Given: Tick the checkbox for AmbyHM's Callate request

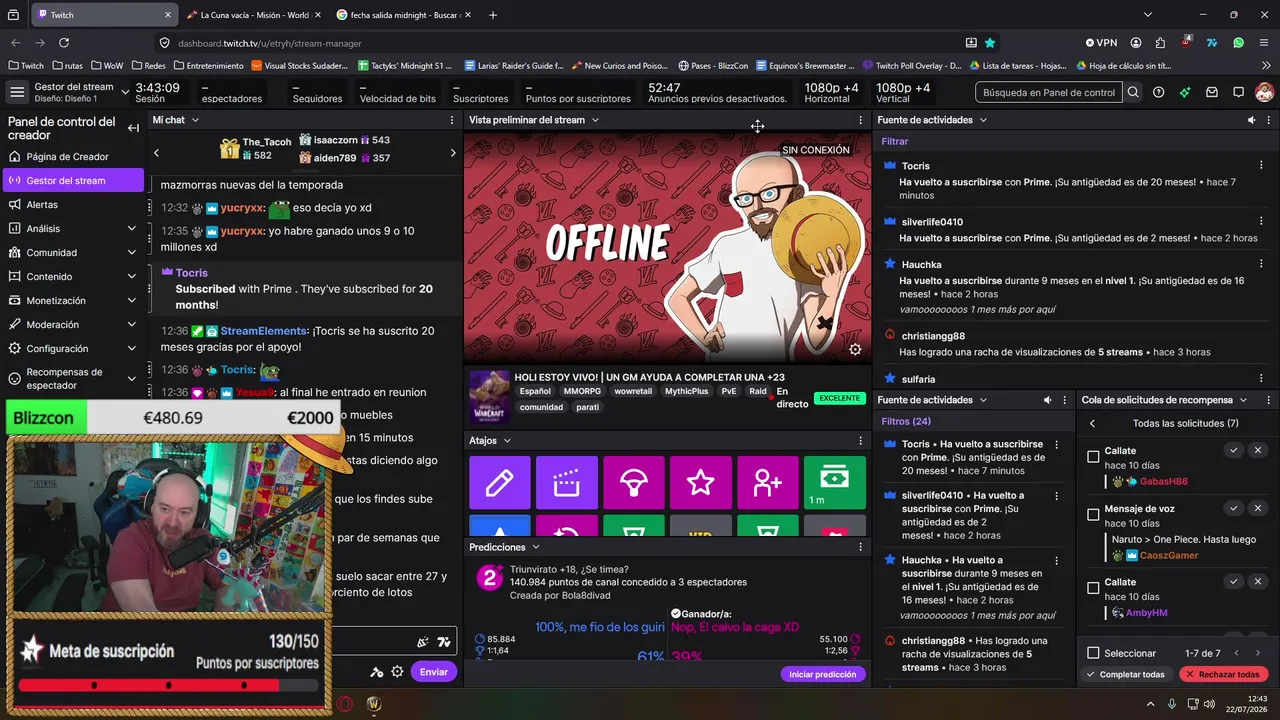Looking at the screenshot, I should 1093,588.
